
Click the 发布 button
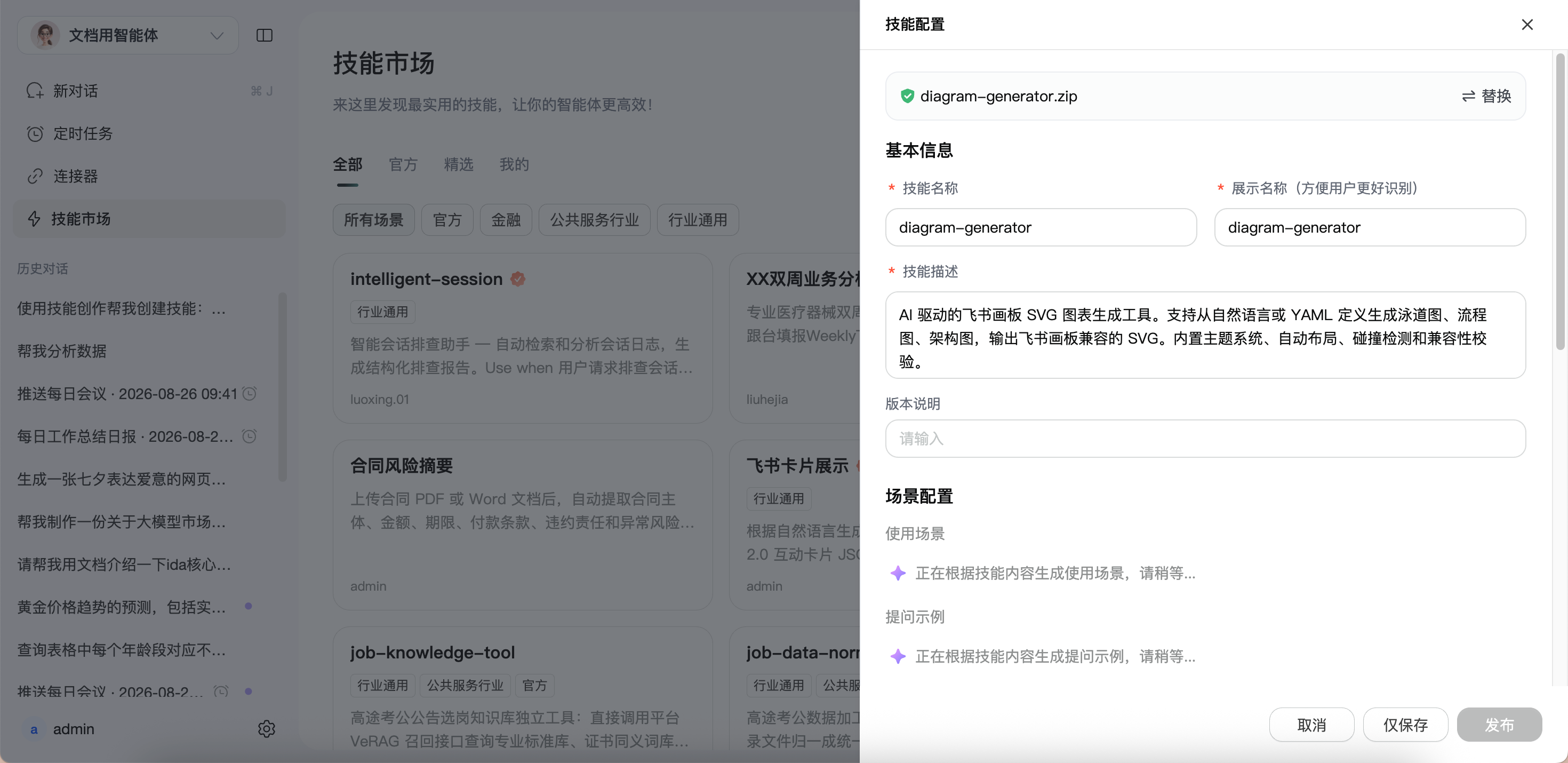[1499, 725]
